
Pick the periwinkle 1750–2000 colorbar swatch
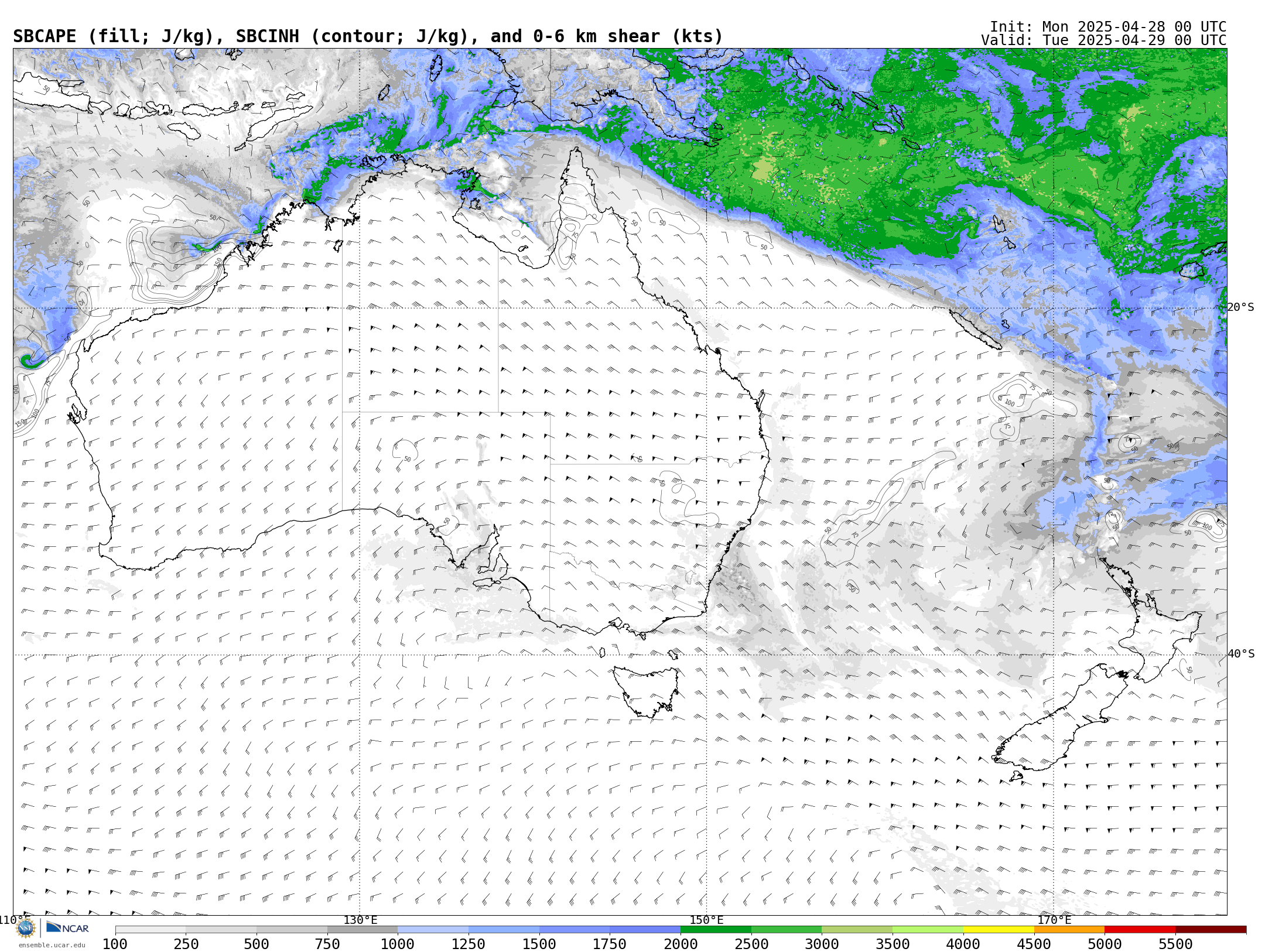click(x=645, y=930)
